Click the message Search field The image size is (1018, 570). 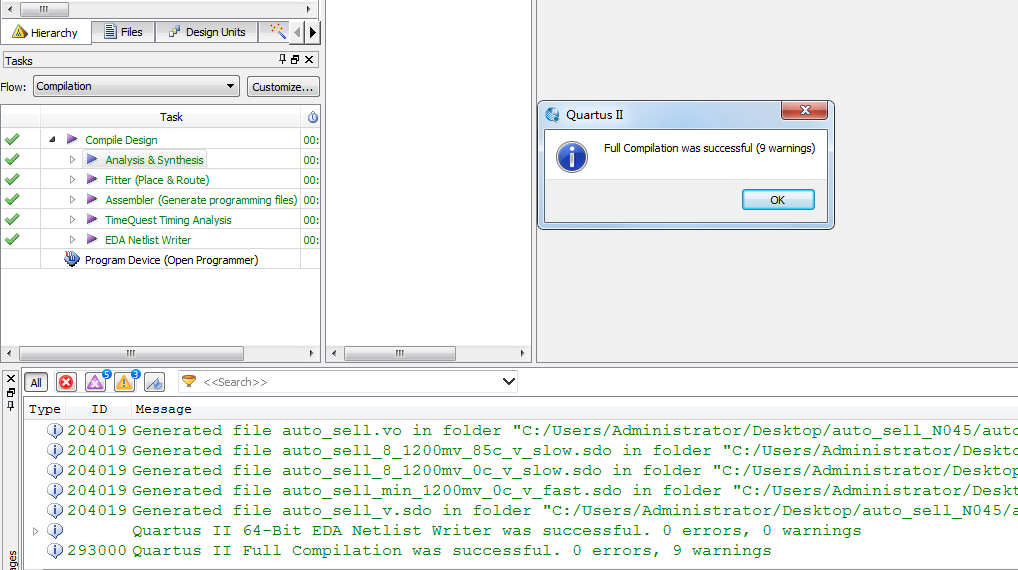point(349,382)
